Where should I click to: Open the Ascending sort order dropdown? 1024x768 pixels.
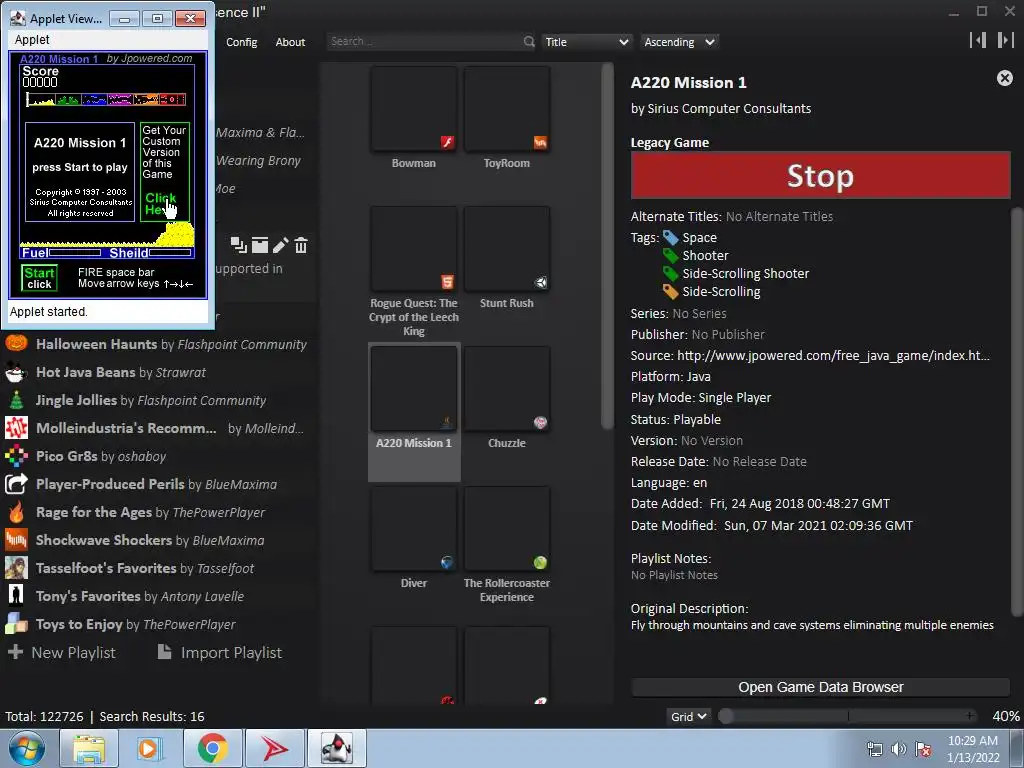point(679,42)
